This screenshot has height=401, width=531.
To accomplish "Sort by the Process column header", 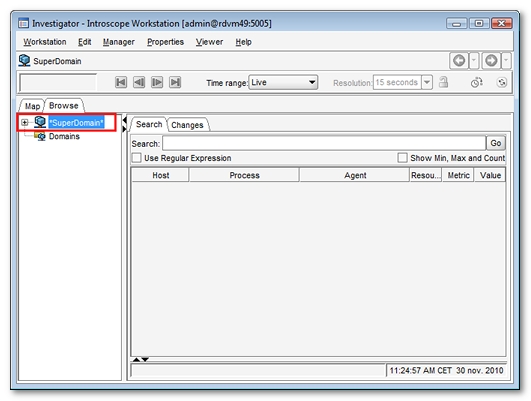I will click(245, 175).
